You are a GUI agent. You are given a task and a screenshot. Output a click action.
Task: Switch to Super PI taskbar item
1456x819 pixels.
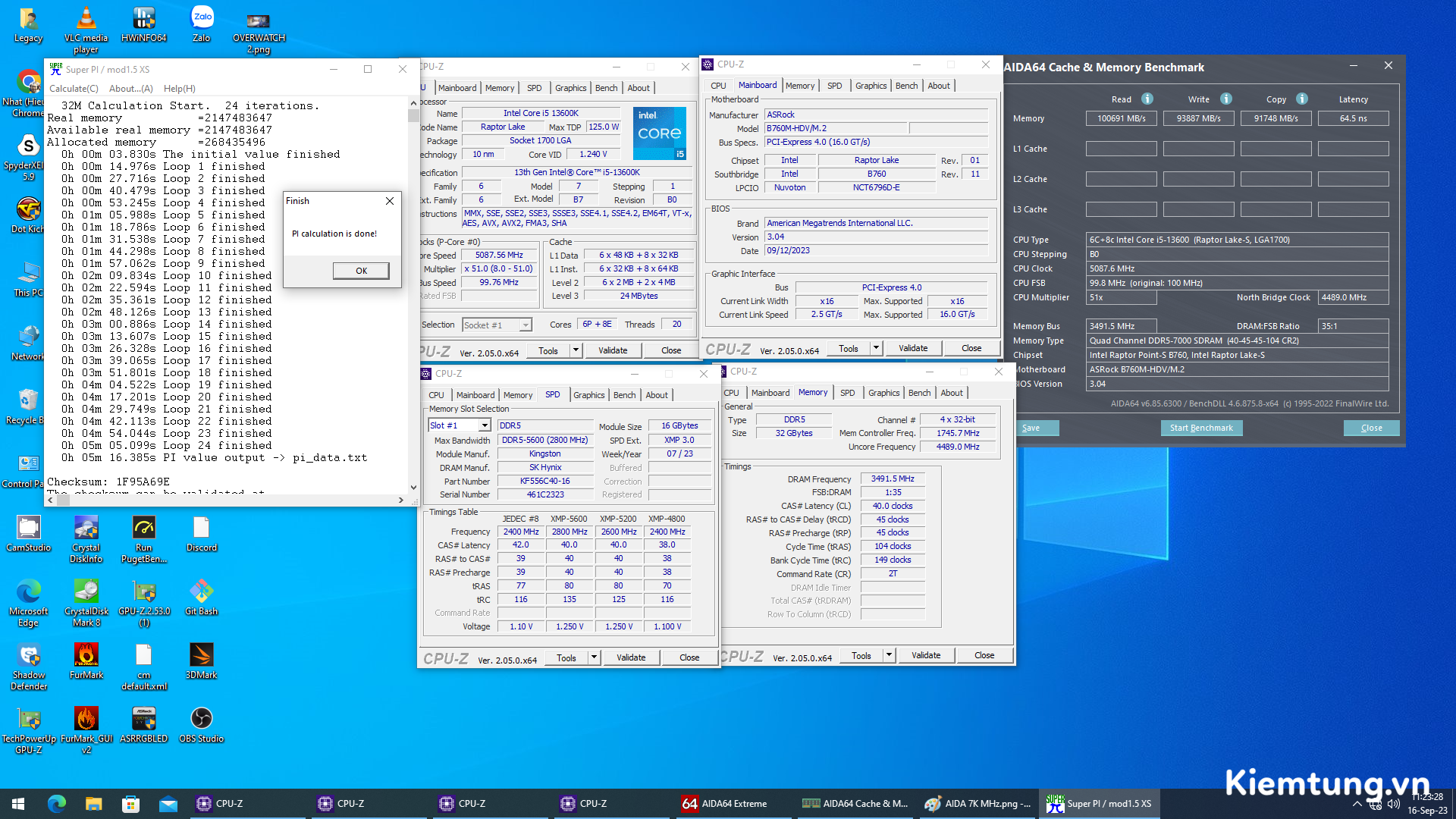click(1100, 804)
